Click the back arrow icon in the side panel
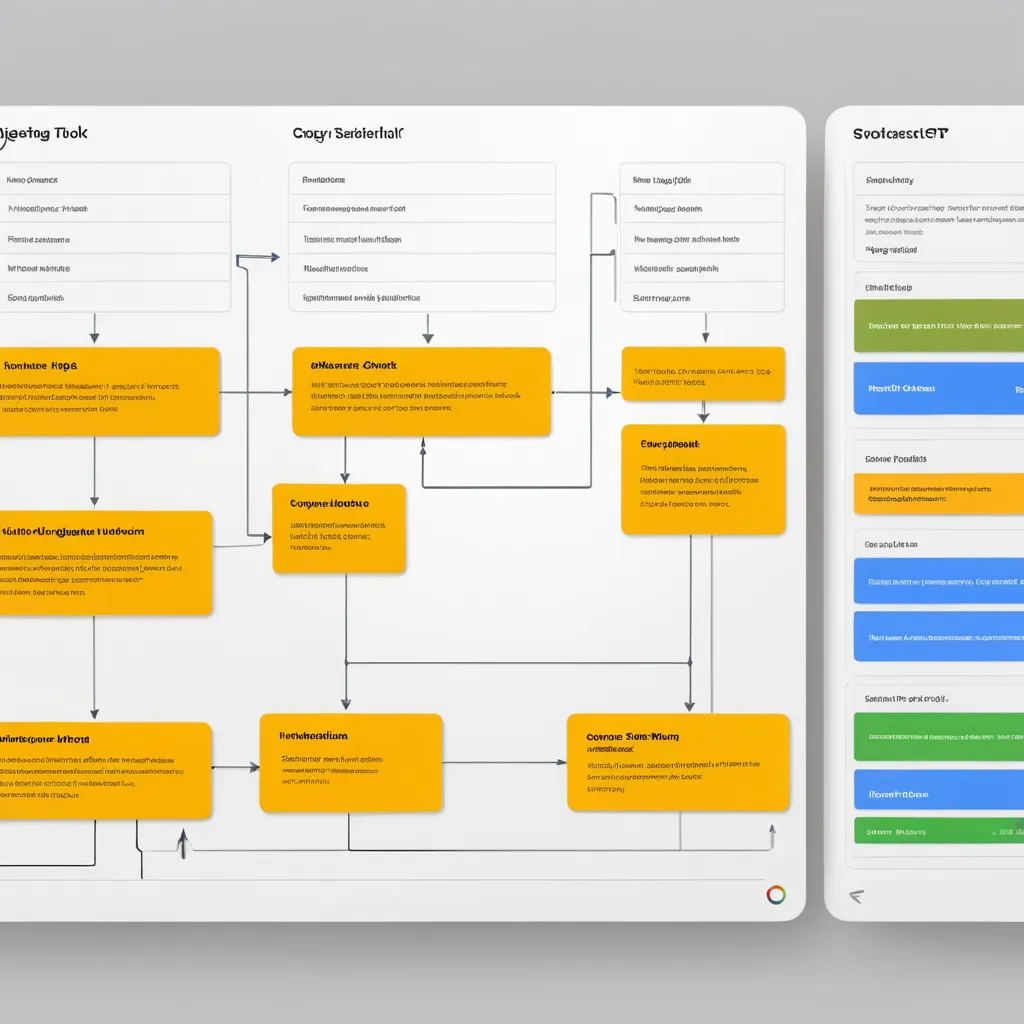Screen dimensions: 1024x1024 coord(857,896)
